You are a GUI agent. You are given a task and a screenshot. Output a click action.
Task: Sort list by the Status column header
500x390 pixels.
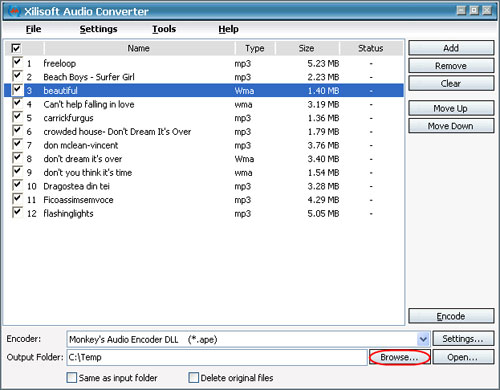click(371, 48)
